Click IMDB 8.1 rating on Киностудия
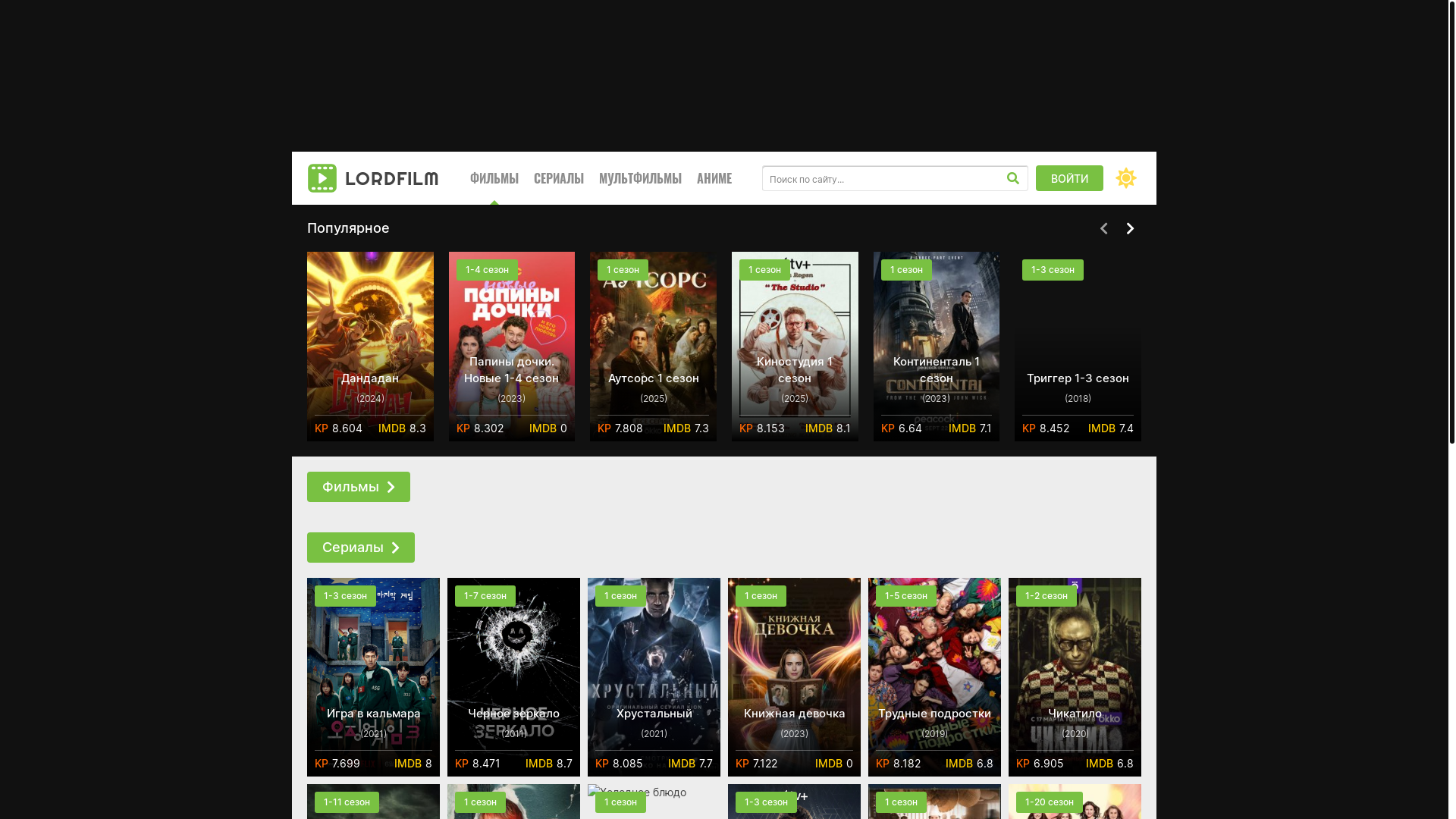 click(827, 428)
